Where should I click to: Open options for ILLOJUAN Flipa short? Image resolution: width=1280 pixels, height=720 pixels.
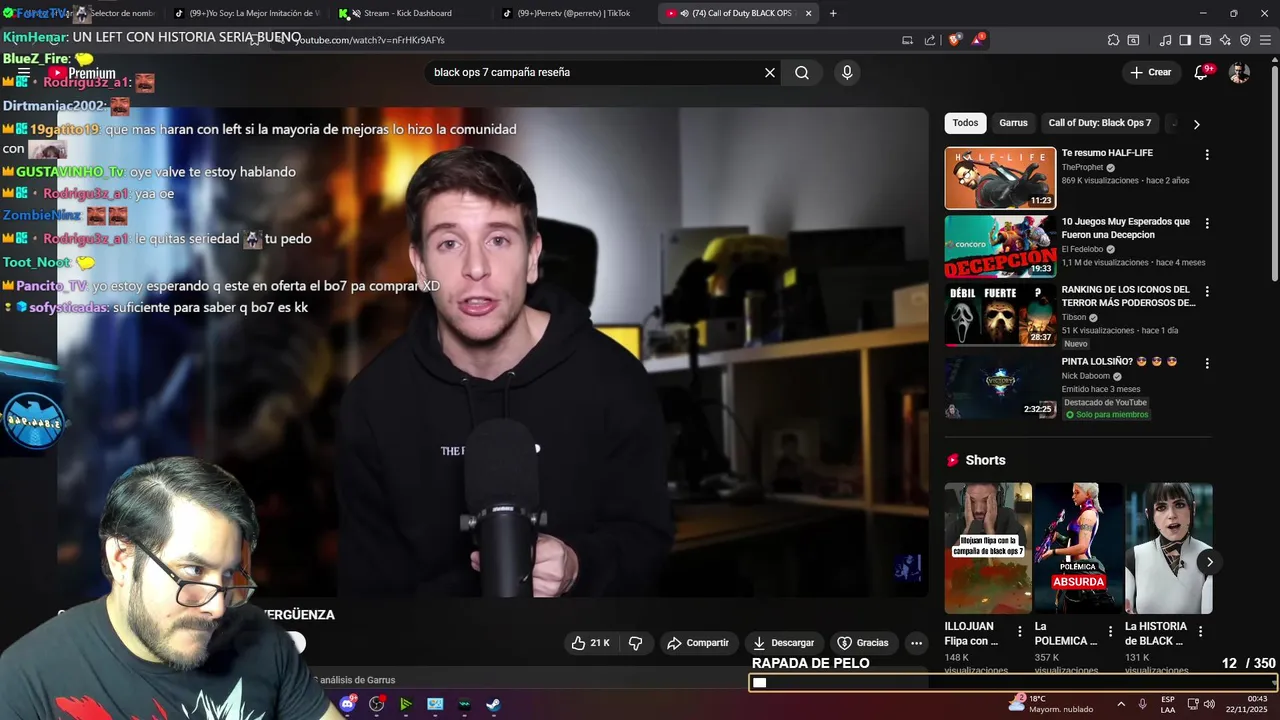point(1020,632)
